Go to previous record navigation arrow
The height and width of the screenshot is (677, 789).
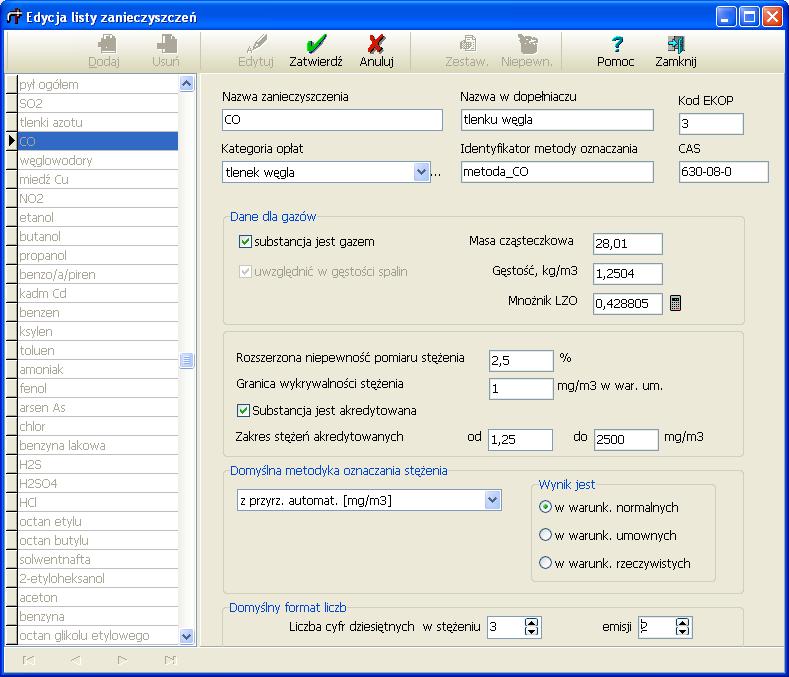75,660
